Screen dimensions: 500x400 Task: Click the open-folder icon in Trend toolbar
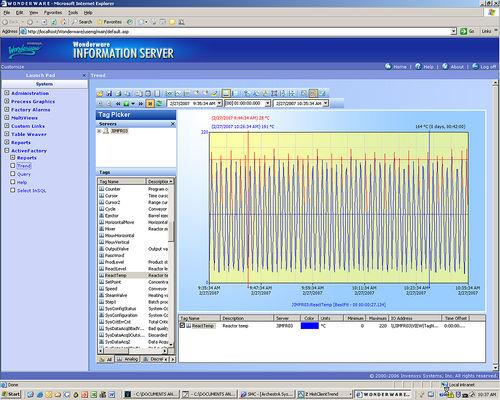coord(100,94)
